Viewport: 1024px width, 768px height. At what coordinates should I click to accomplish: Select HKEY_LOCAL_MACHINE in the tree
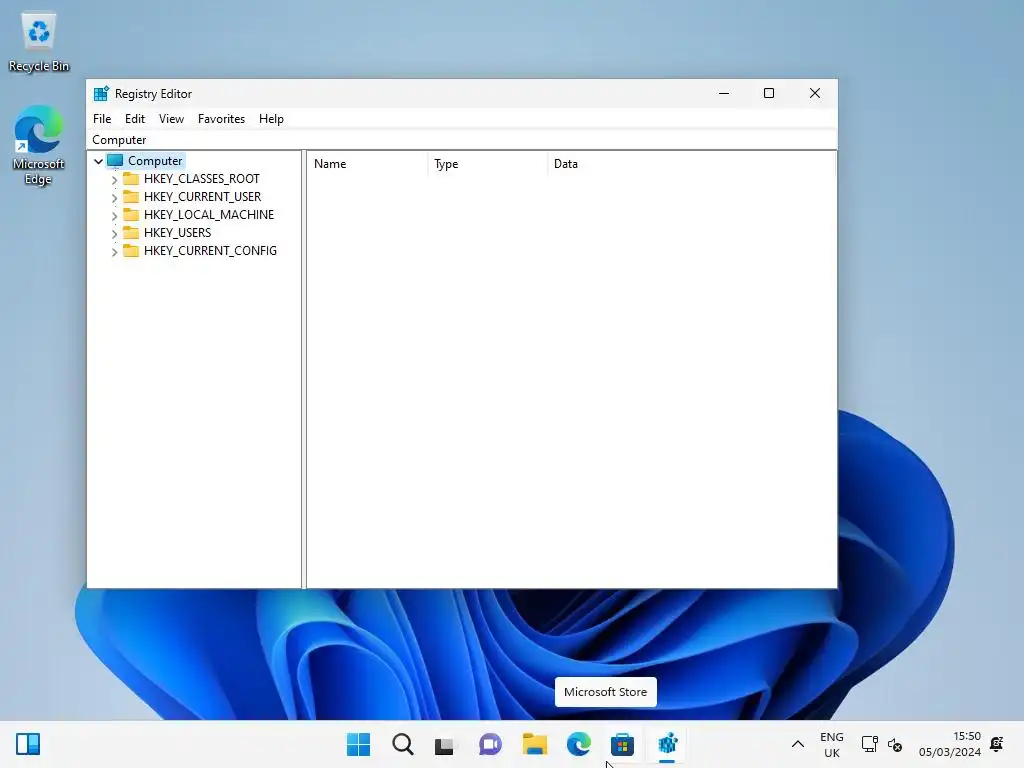(209, 215)
